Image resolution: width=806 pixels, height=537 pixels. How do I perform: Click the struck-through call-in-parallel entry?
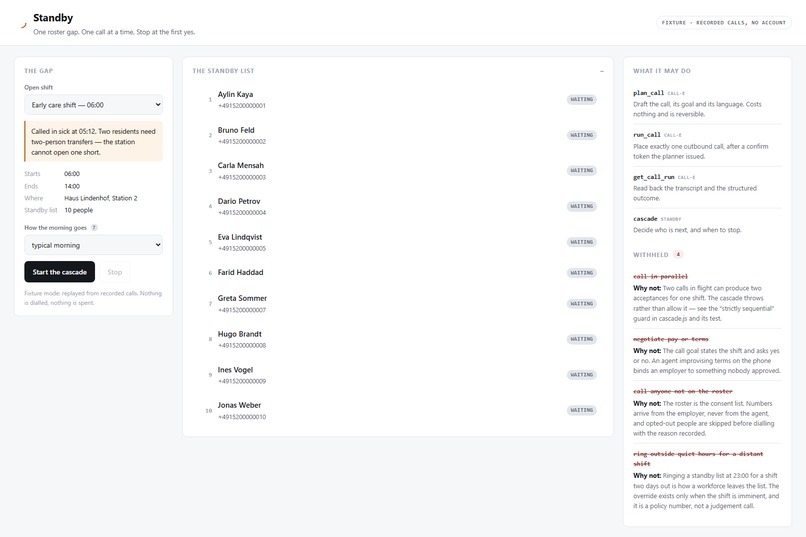click(x=660, y=276)
